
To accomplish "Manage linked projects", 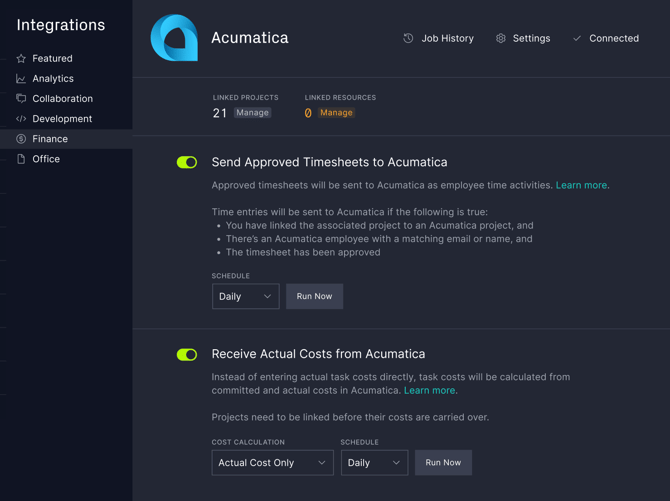I will tap(253, 112).
